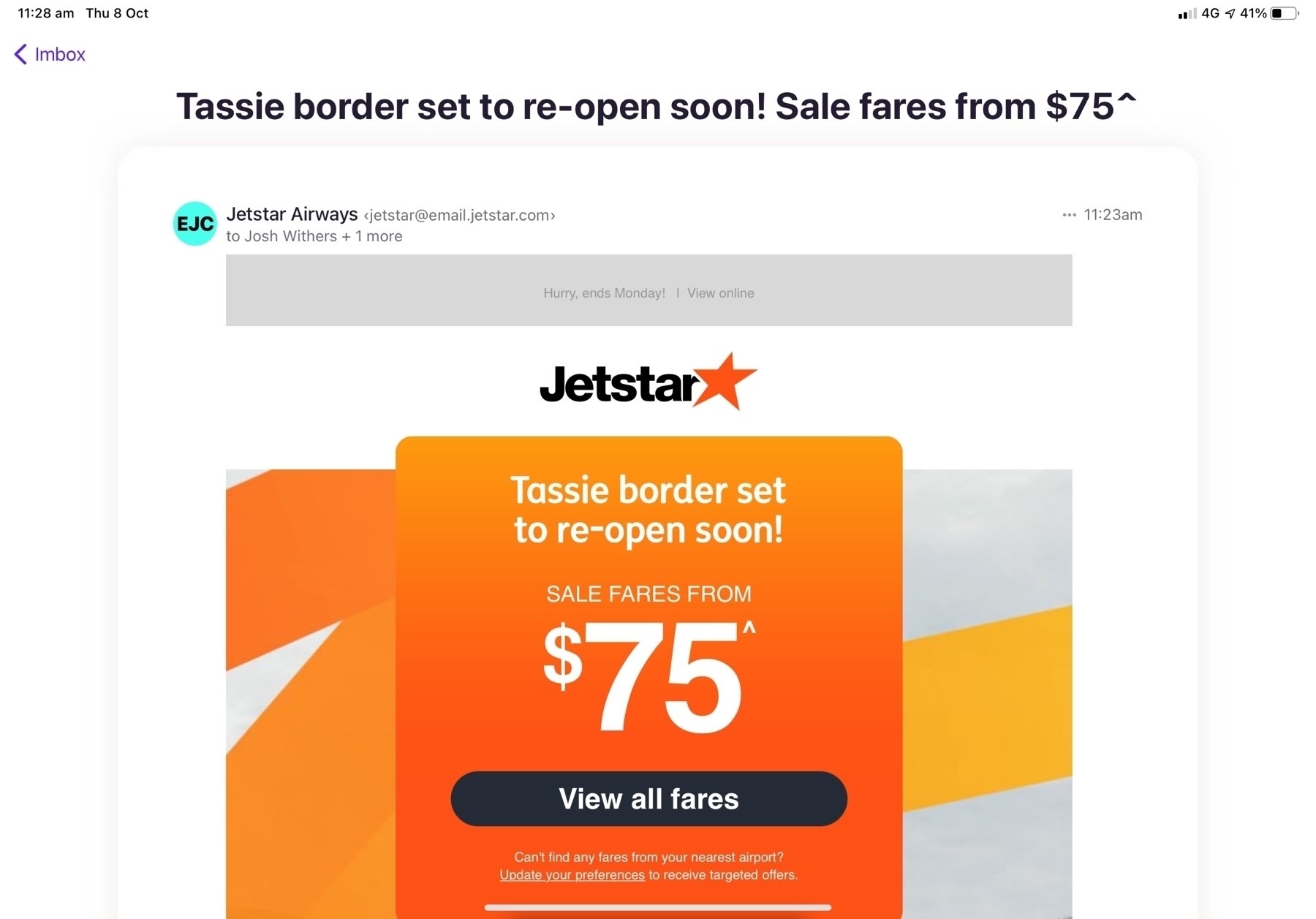Tap the back chevron arrow
Image resolution: width=1316 pixels, height=919 pixels.
pos(20,55)
